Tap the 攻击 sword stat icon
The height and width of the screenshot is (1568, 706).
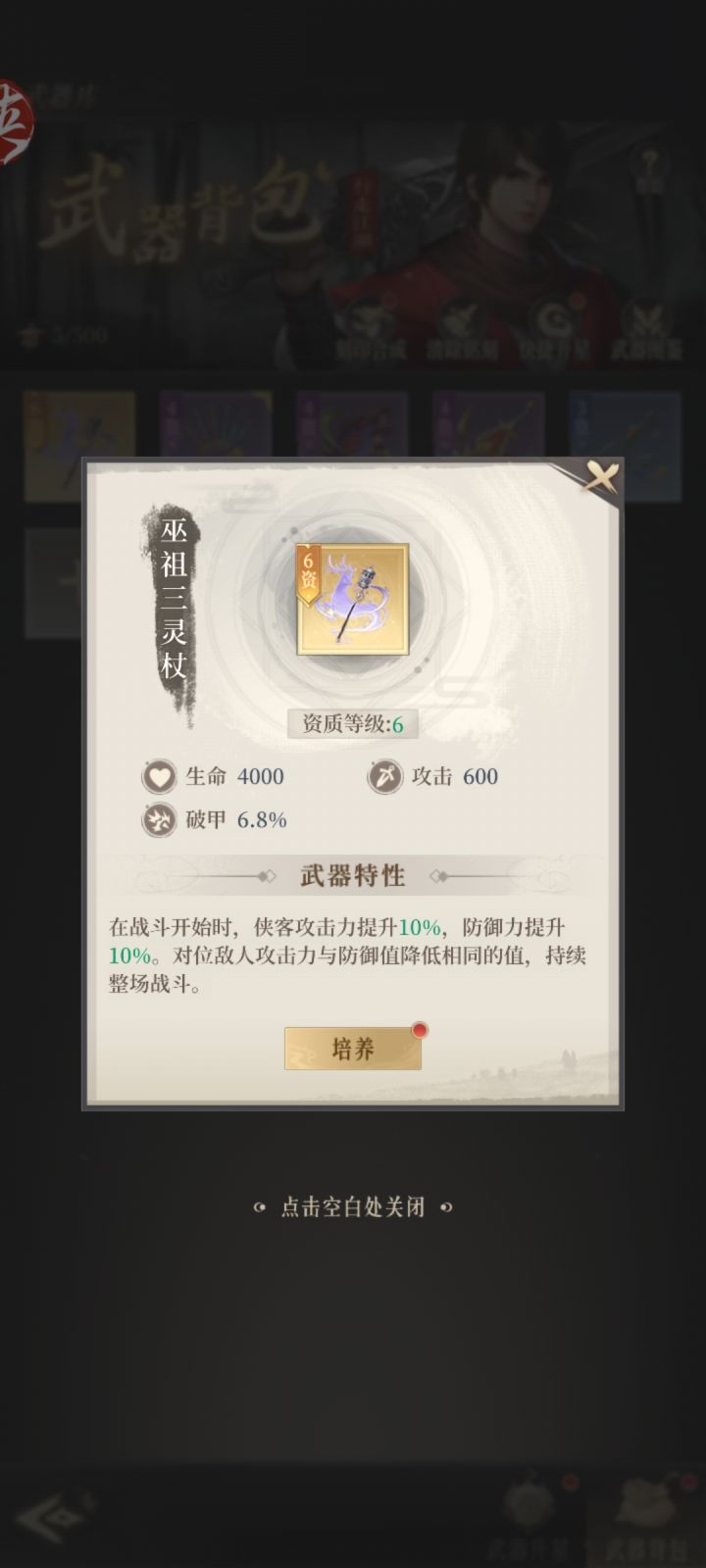pos(384,777)
